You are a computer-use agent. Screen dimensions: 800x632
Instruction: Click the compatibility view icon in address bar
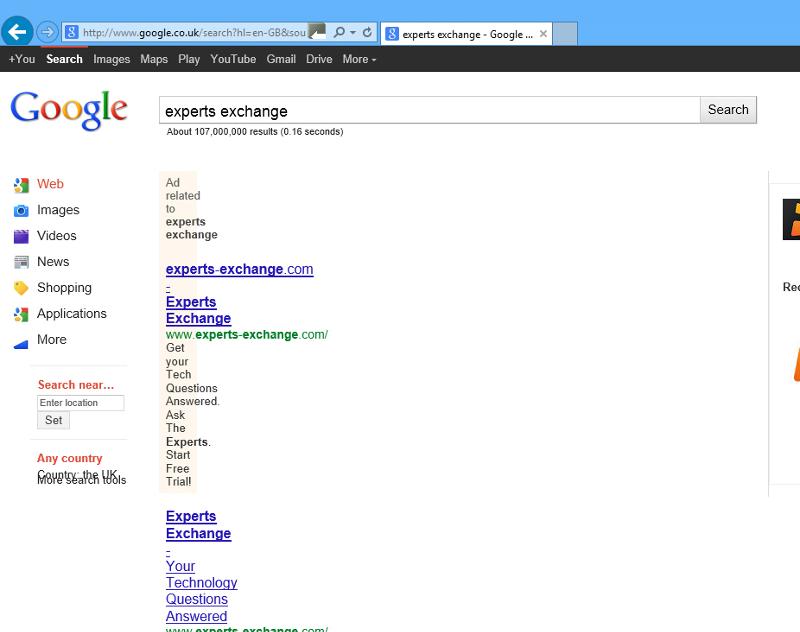point(317,32)
